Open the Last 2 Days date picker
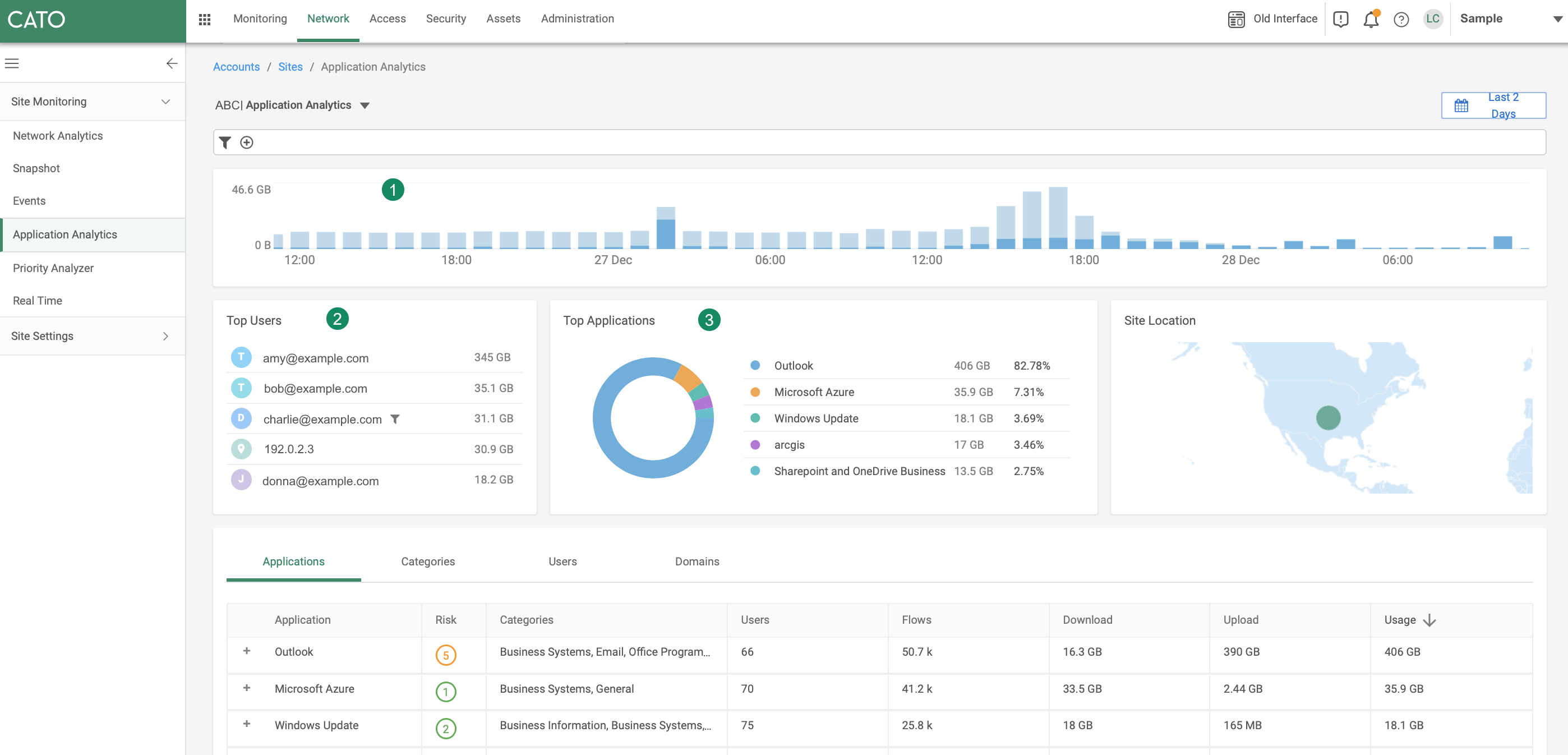 [x=1493, y=105]
